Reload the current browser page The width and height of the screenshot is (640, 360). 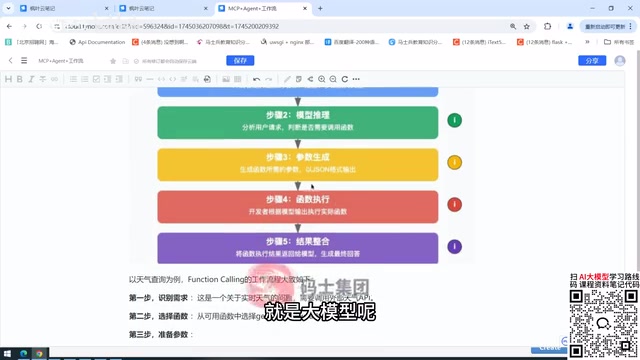[39, 26]
